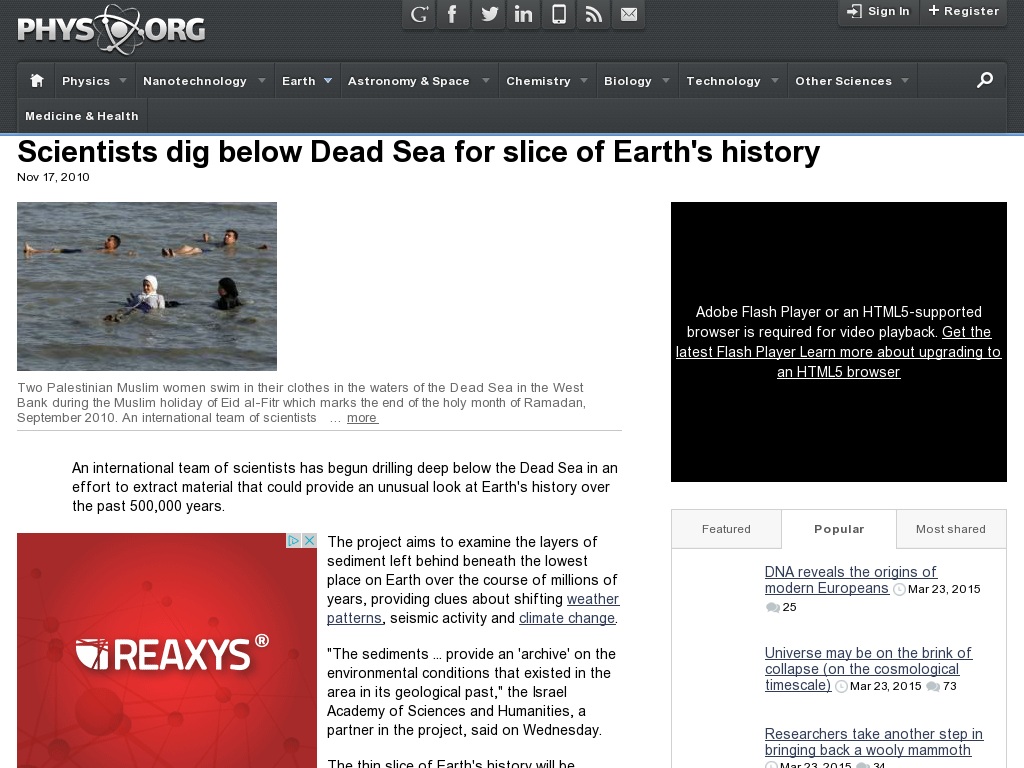The width and height of the screenshot is (1024, 768).
Task: Open the Biology section
Action: (x=628, y=81)
